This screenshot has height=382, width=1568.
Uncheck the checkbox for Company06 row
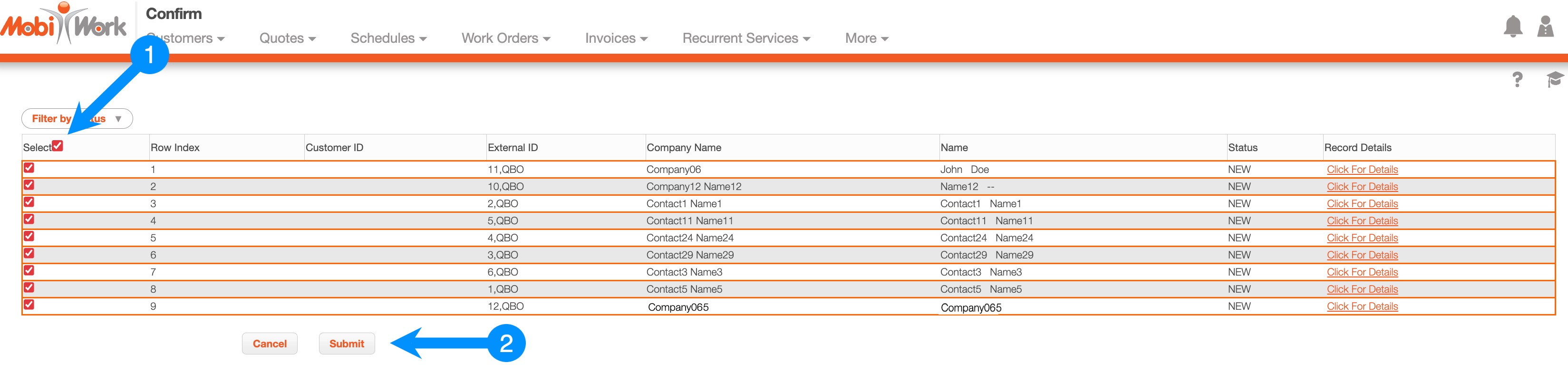[29, 168]
